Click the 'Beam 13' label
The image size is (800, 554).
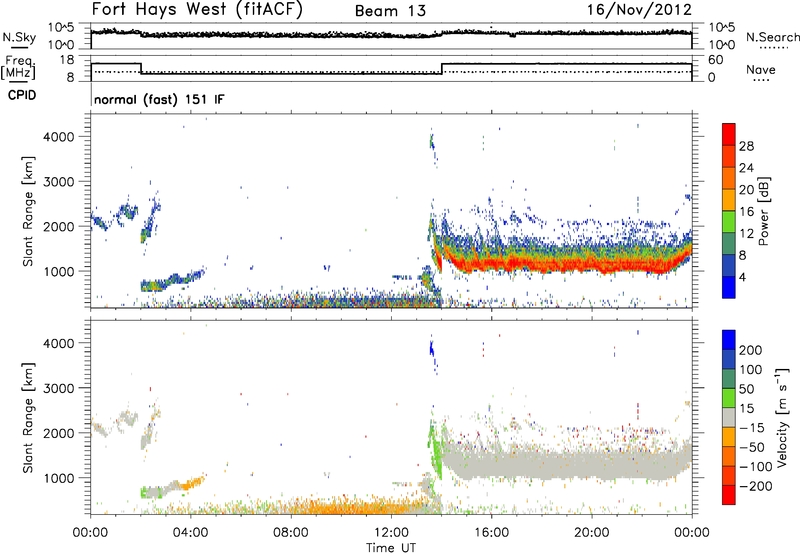click(x=390, y=11)
